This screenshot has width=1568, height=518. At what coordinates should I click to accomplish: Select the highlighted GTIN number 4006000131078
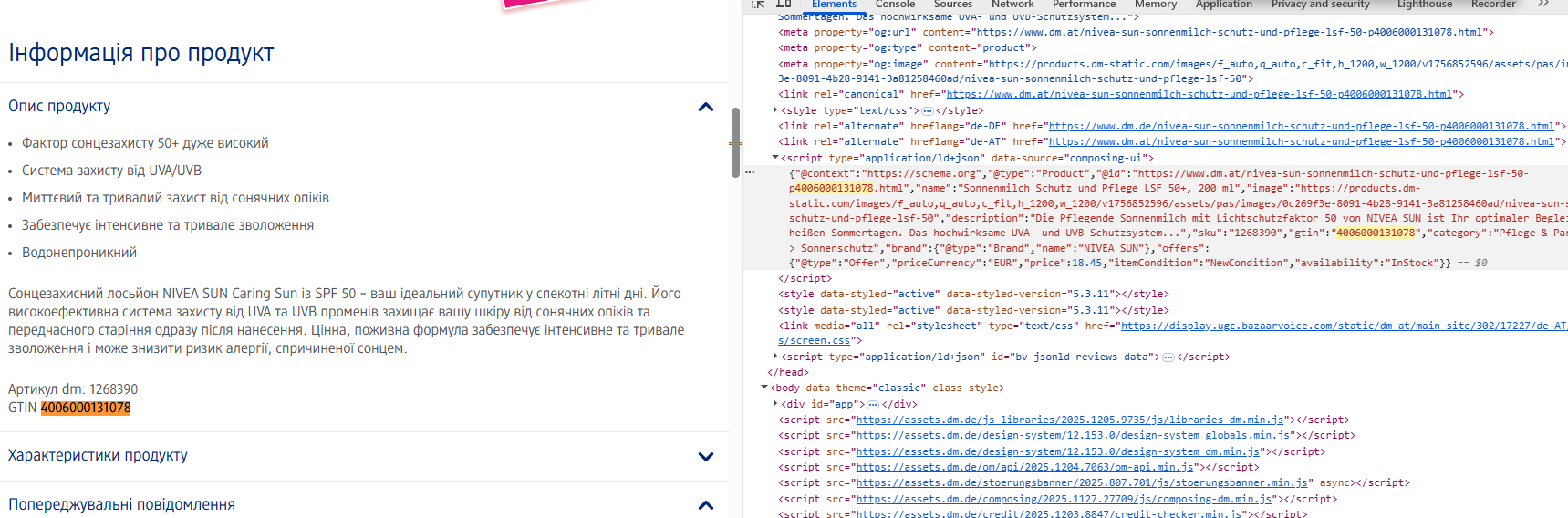click(x=86, y=408)
